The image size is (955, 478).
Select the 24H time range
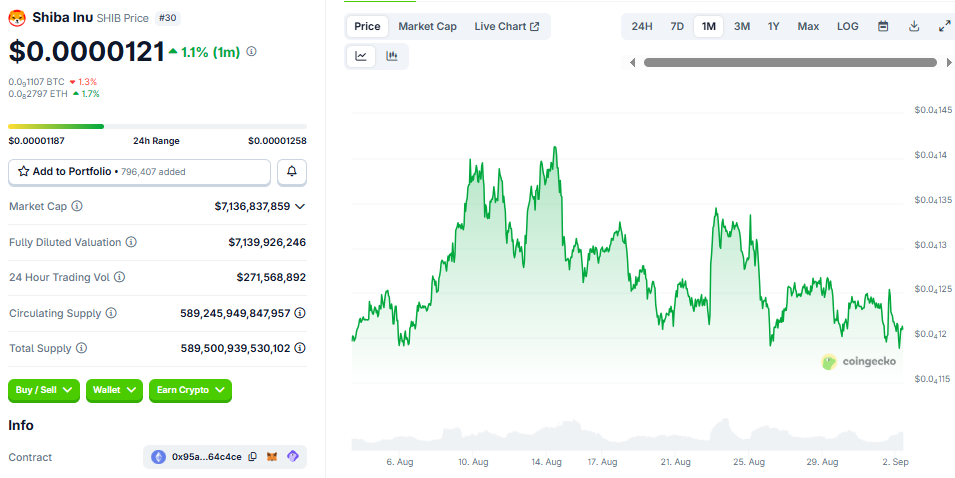pyautogui.click(x=642, y=26)
